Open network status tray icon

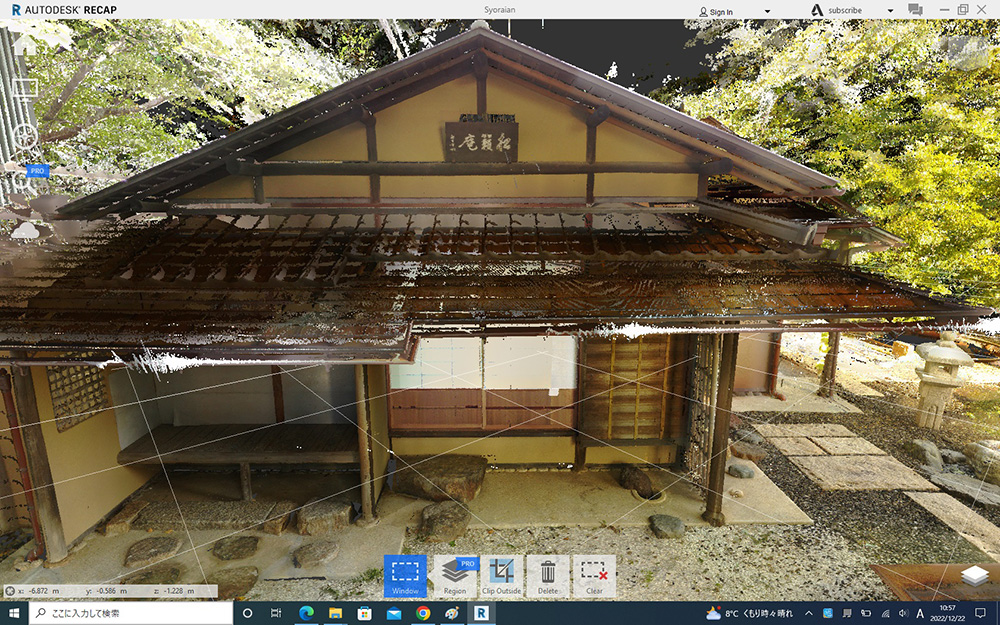click(885, 614)
